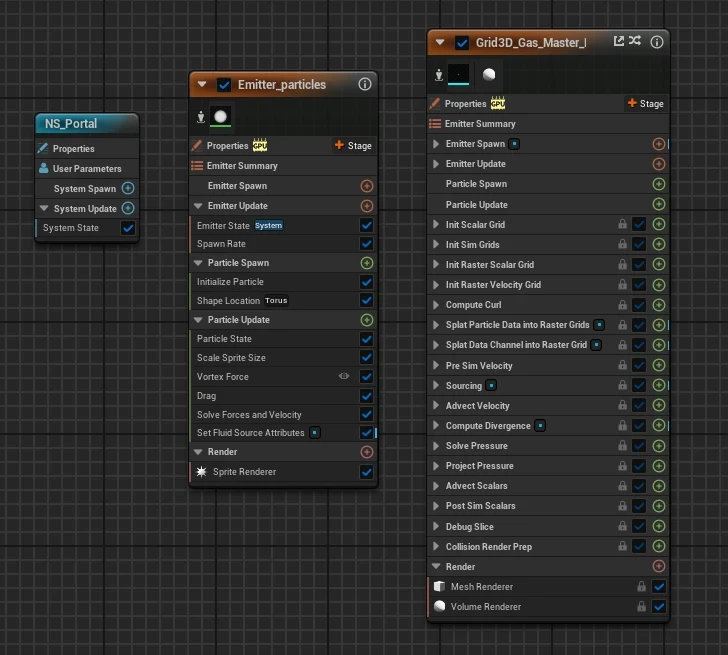Collapse the System Update section
Screen dimensions: 728x655
point(44,208)
